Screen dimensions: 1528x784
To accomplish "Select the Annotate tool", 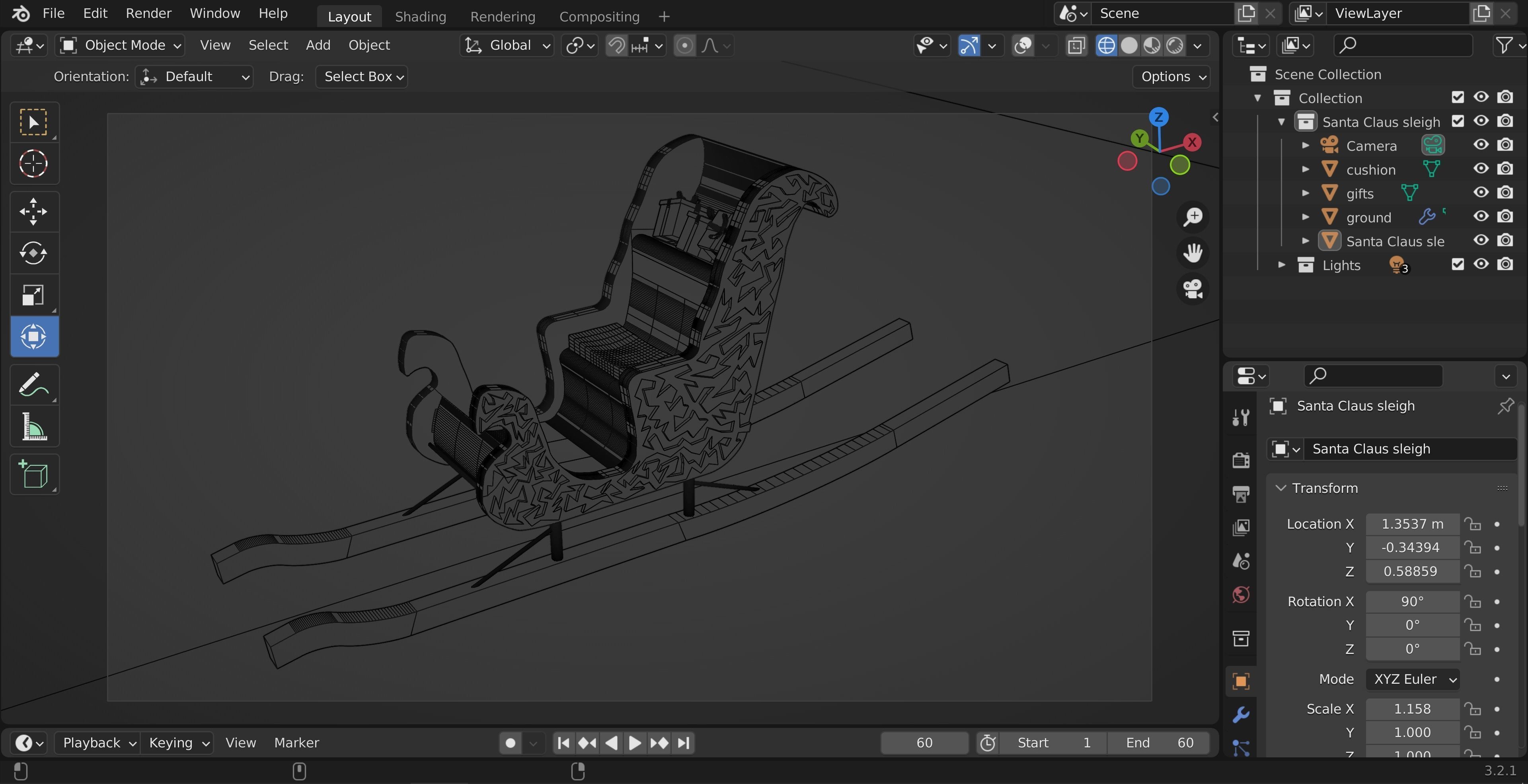I will tap(34, 385).
